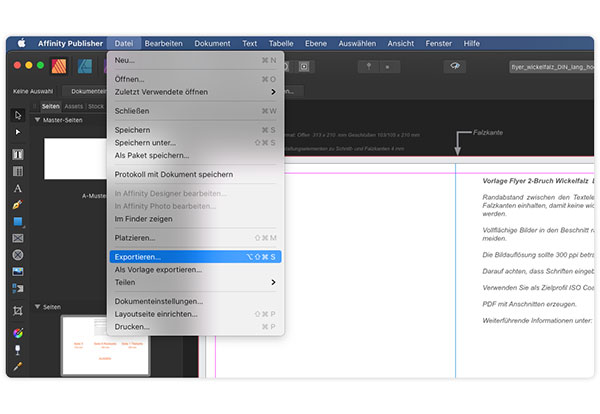The image size is (600, 414).
Task: Select the Transparency glass tool
Action: coord(18,350)
